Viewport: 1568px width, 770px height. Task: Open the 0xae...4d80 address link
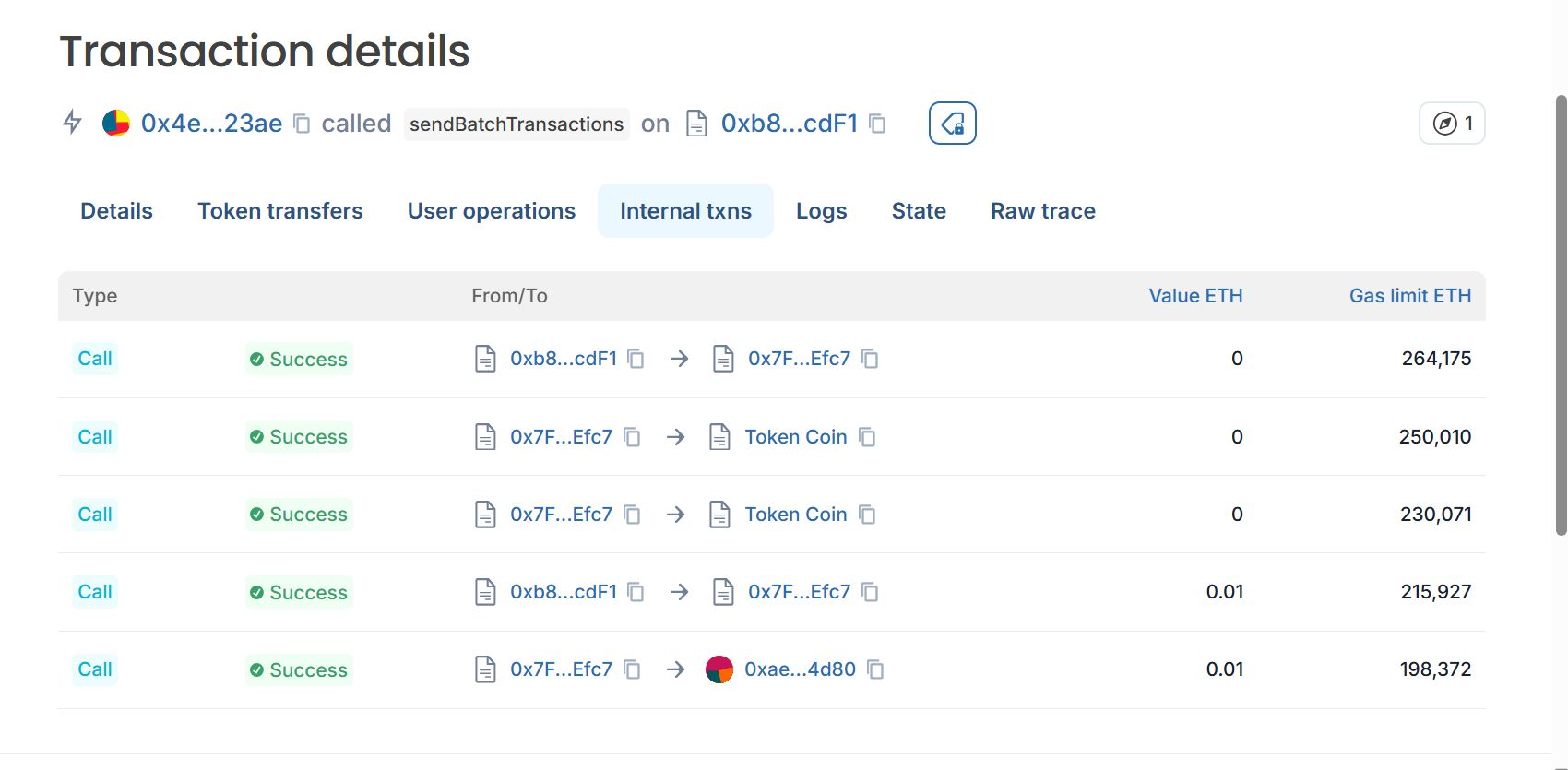coord(800,669)
